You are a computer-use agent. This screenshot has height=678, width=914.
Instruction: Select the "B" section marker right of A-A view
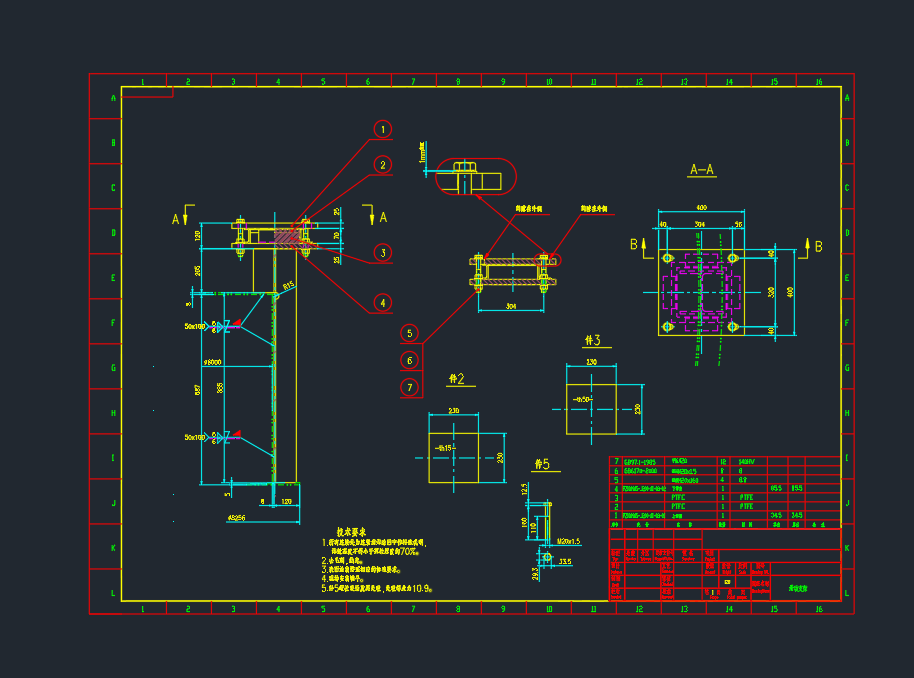click(818, 247)
